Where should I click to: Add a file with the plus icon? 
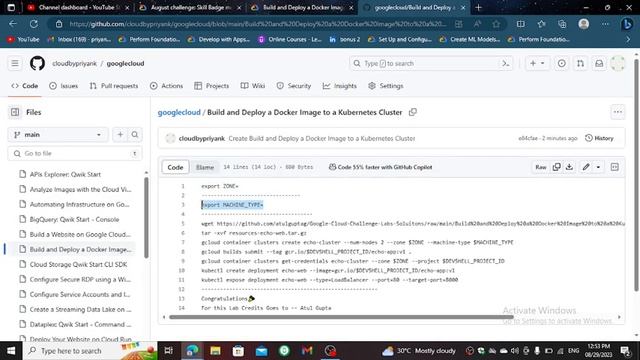click(120, 135)
